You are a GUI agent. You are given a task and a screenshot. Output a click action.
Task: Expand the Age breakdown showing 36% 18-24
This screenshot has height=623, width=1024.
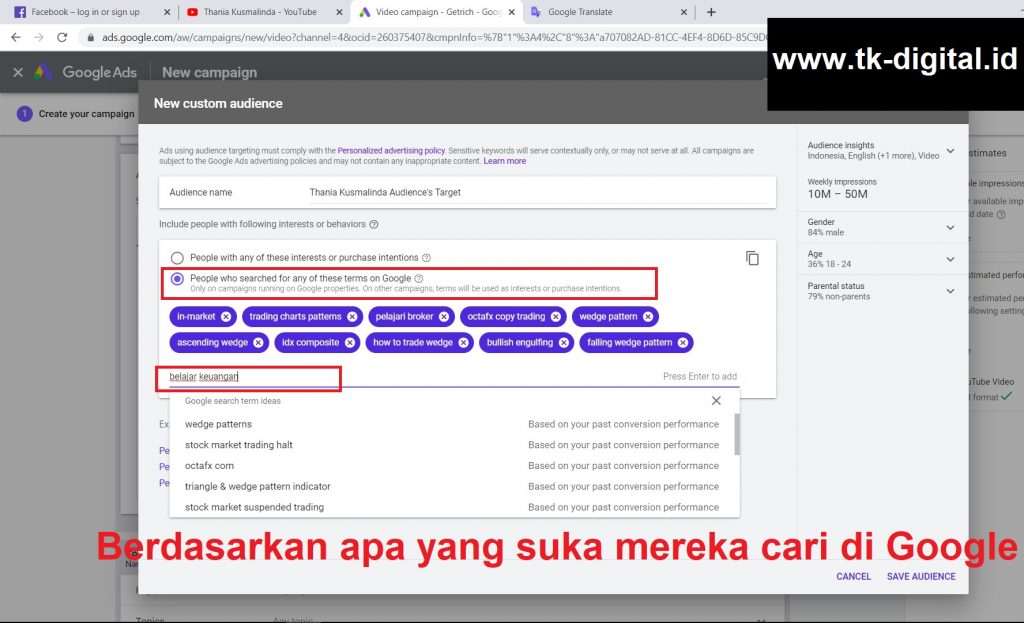click(948, 257)
